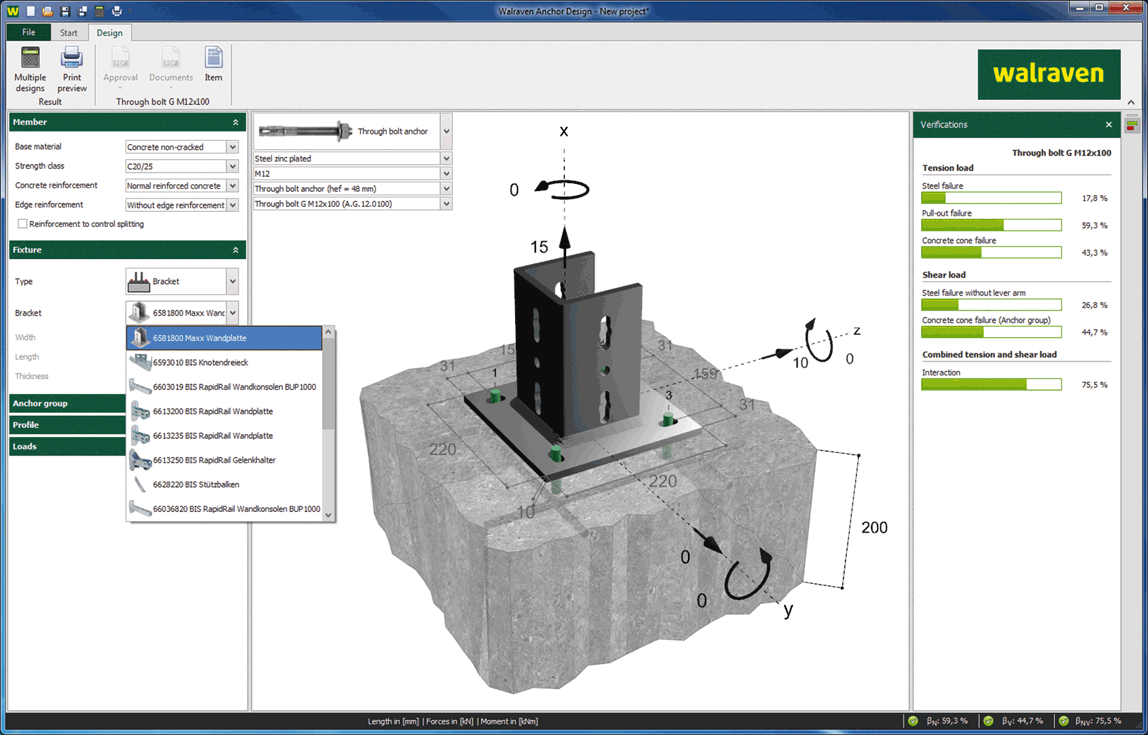Click the Approval PDF button
The height and width of the screenshot is (735, 1148).
coord(120,70)
